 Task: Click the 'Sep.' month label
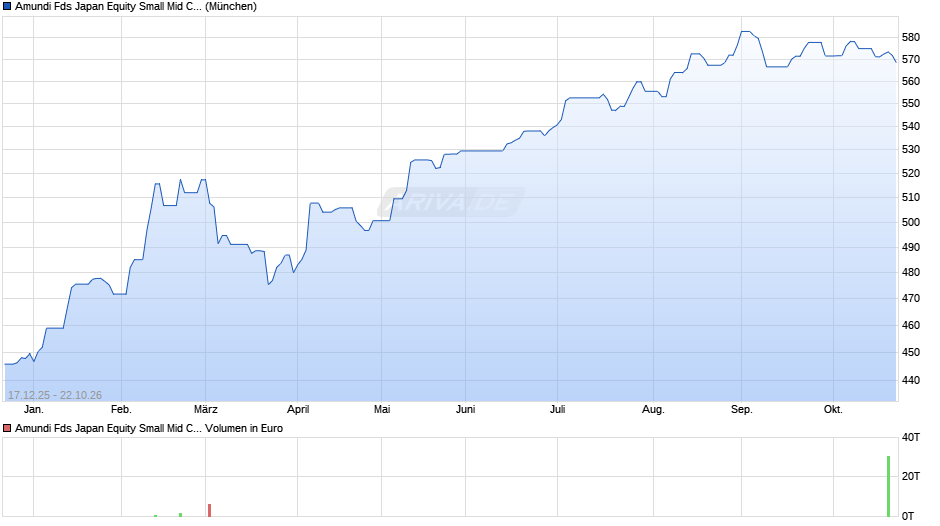742,410
